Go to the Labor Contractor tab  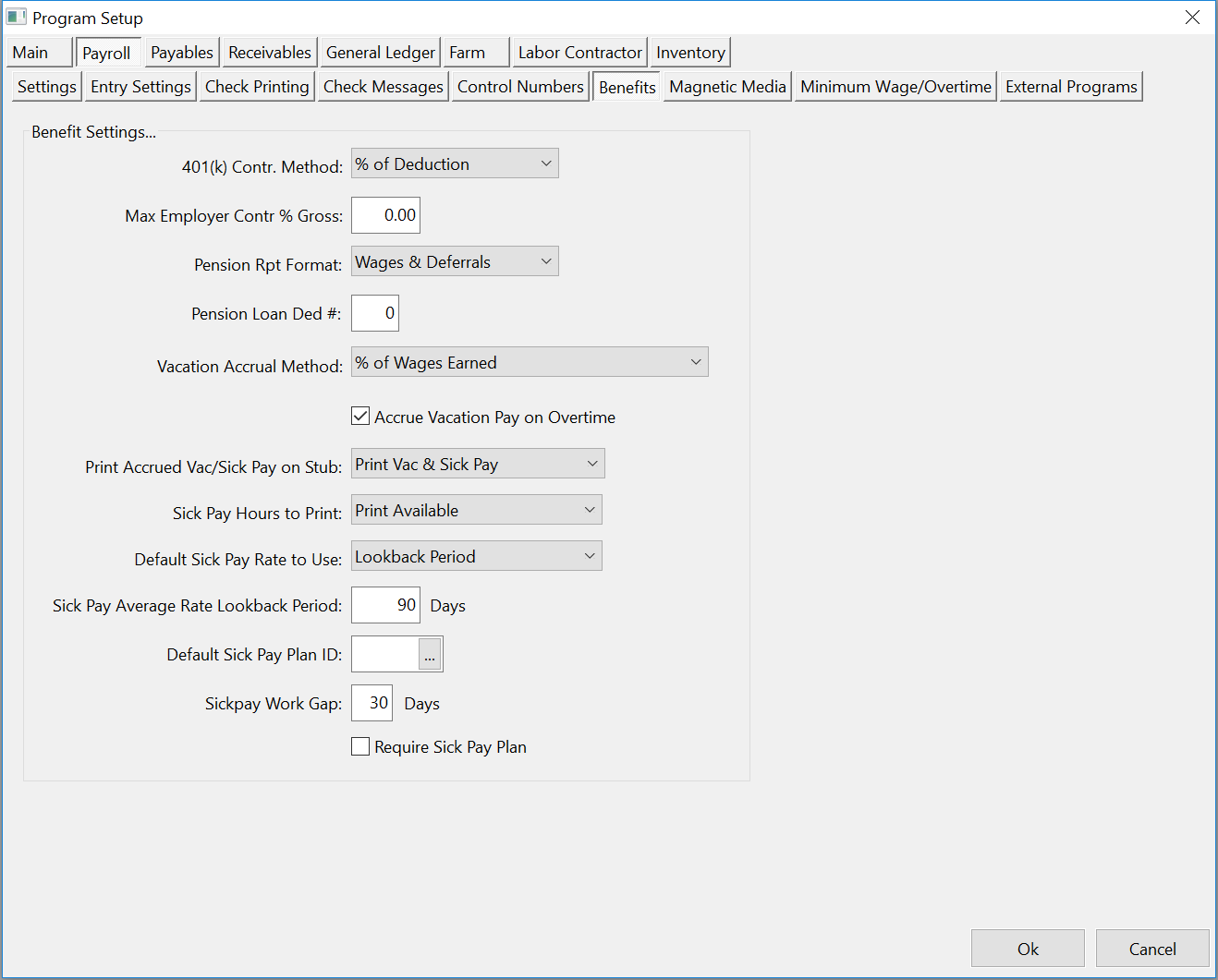579,53
